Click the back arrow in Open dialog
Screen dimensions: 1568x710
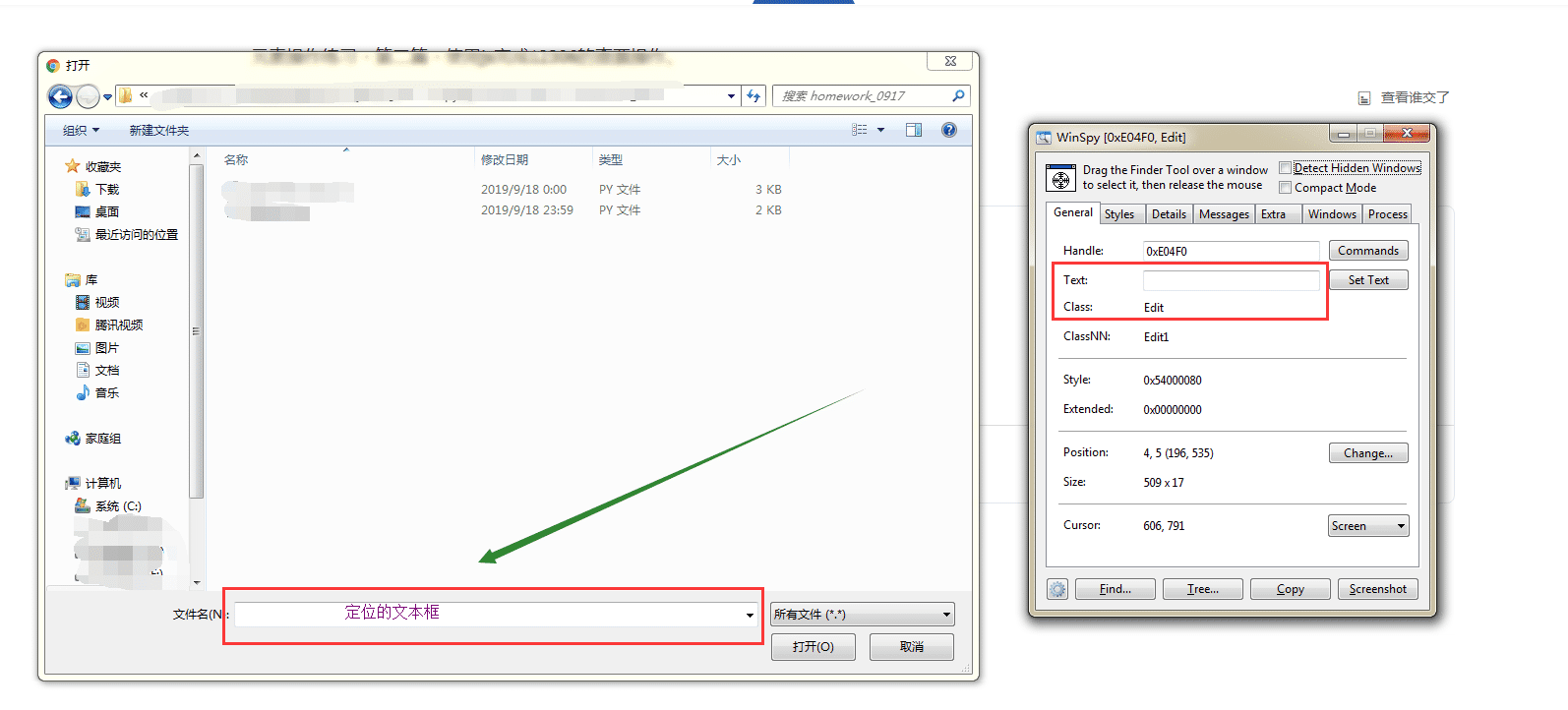(x=60, y=96)
